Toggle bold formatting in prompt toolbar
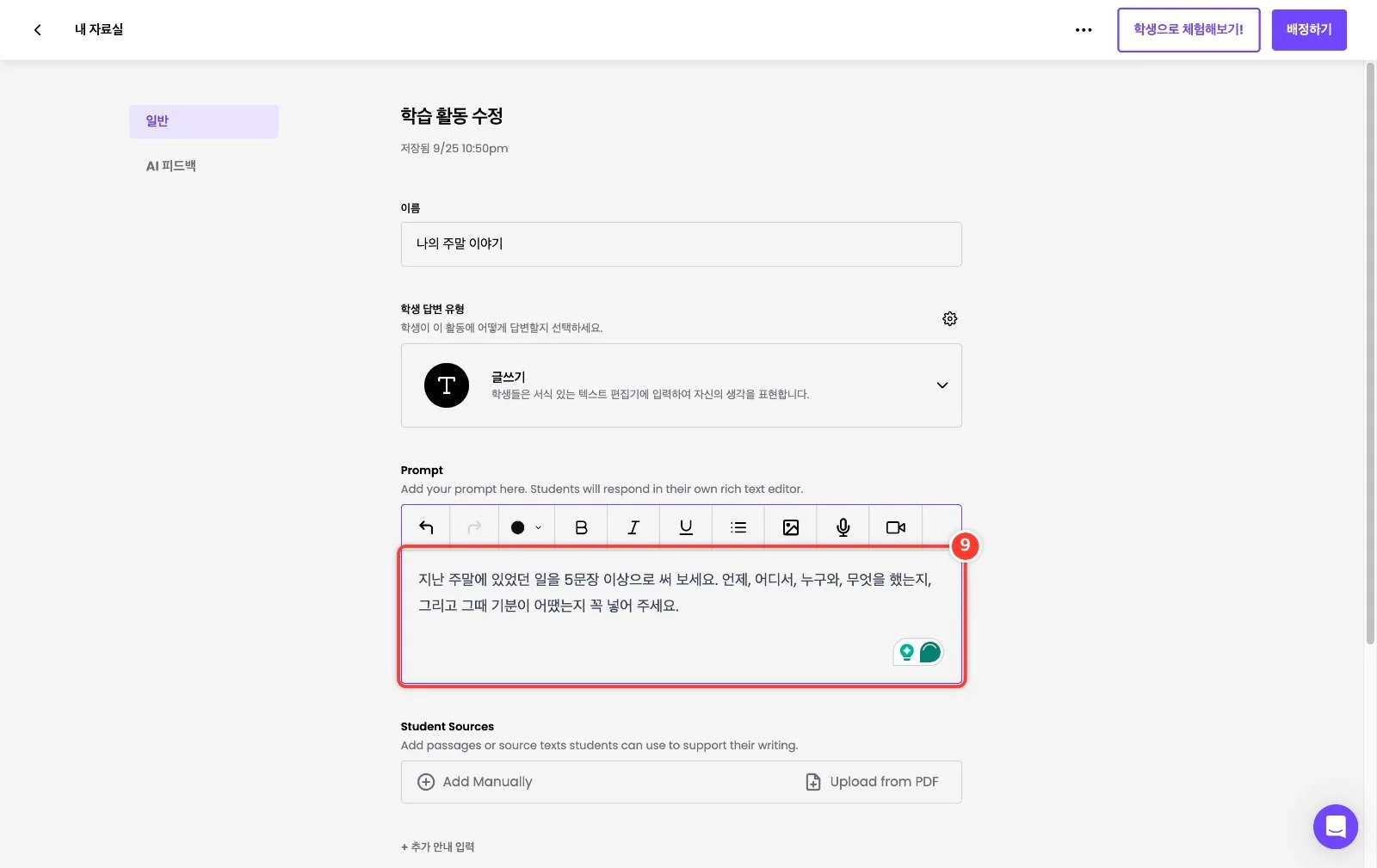The height and width of the screenshot is (868, 1377). (581, 527)
